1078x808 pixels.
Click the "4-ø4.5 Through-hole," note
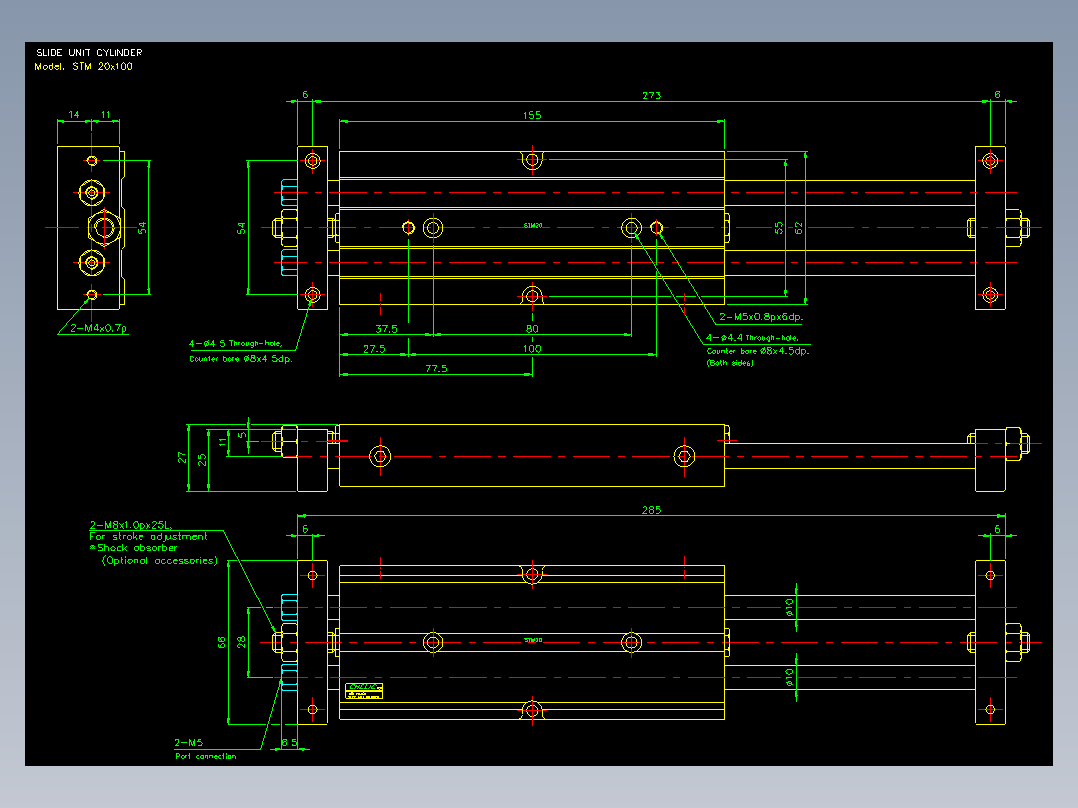pos(236,343)
